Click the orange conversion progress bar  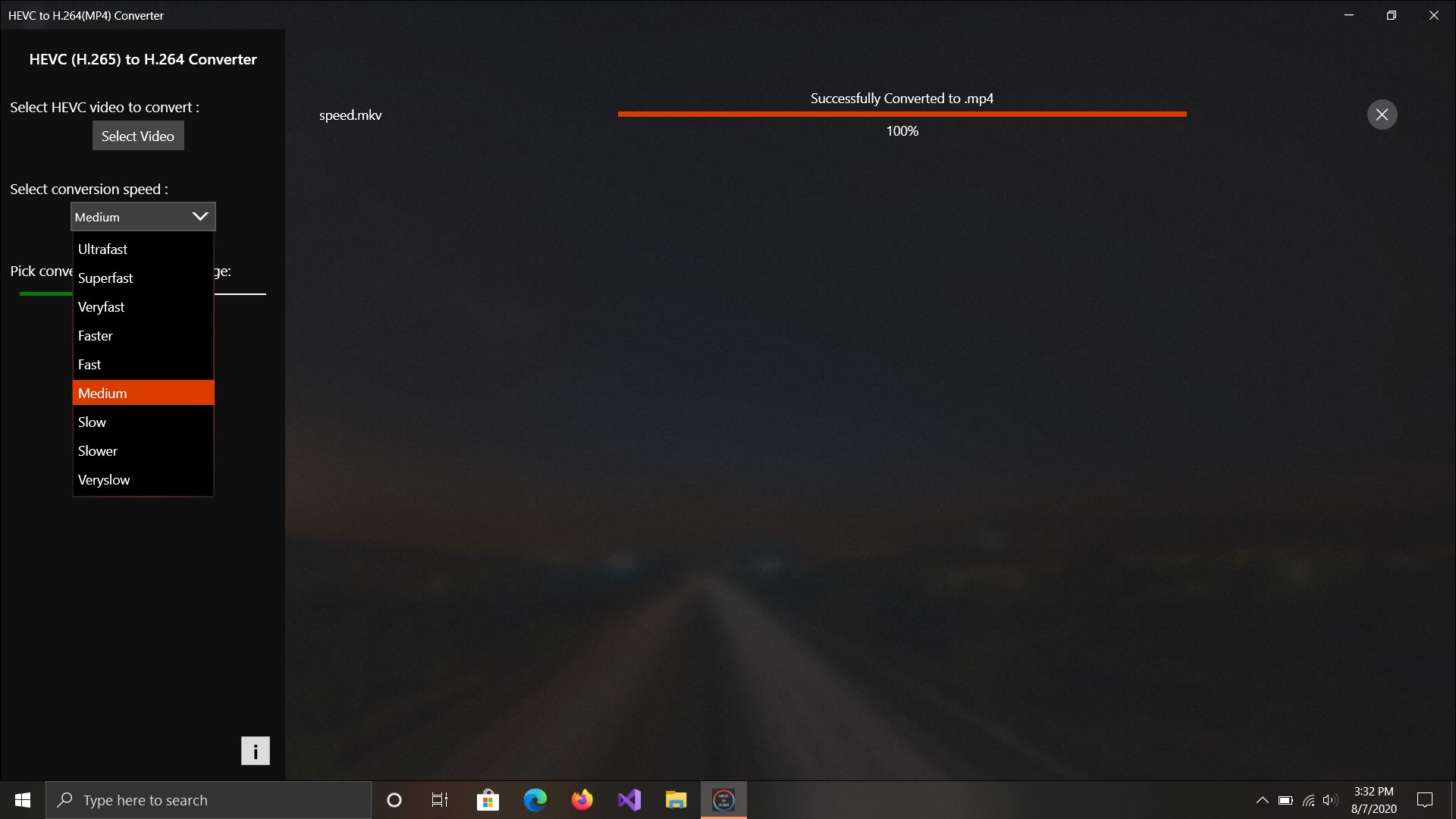click(x=901, y=113)
